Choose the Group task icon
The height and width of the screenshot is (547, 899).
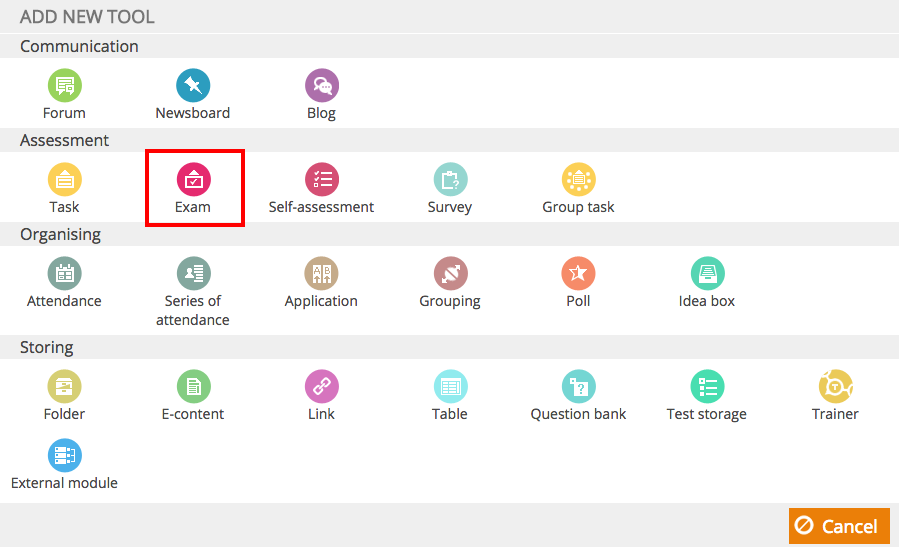[x=579, y=179]
